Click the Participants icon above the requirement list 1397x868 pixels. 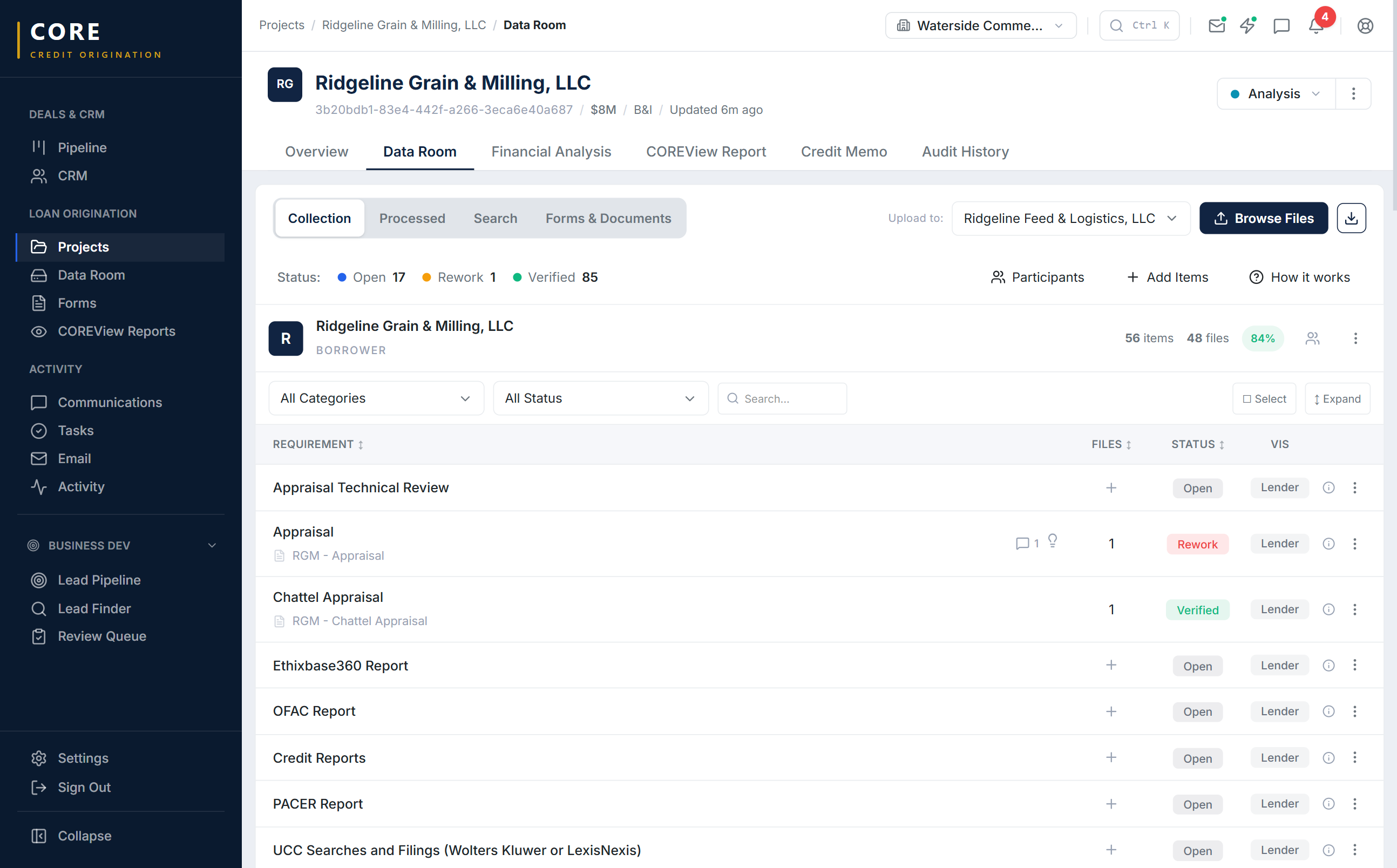click(x=998, y=277)
